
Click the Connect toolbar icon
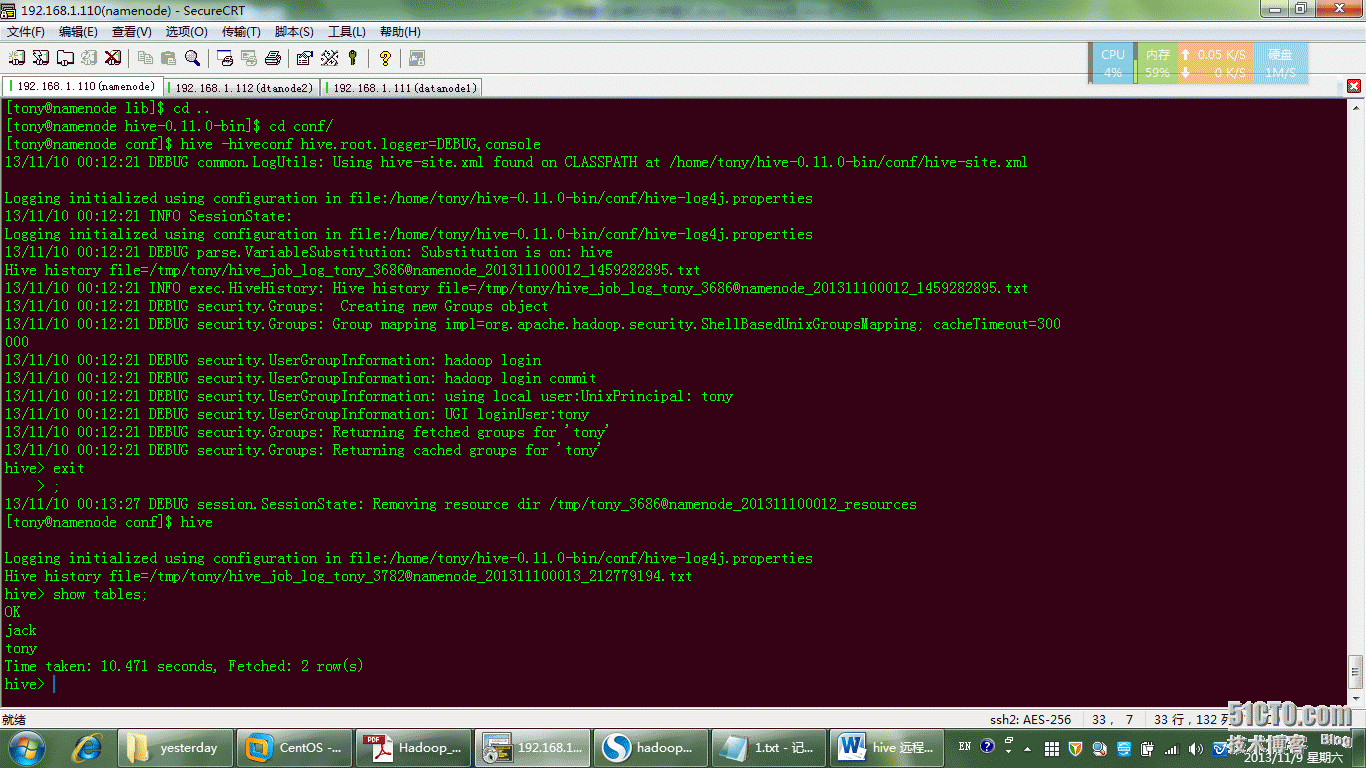[17, 58]
